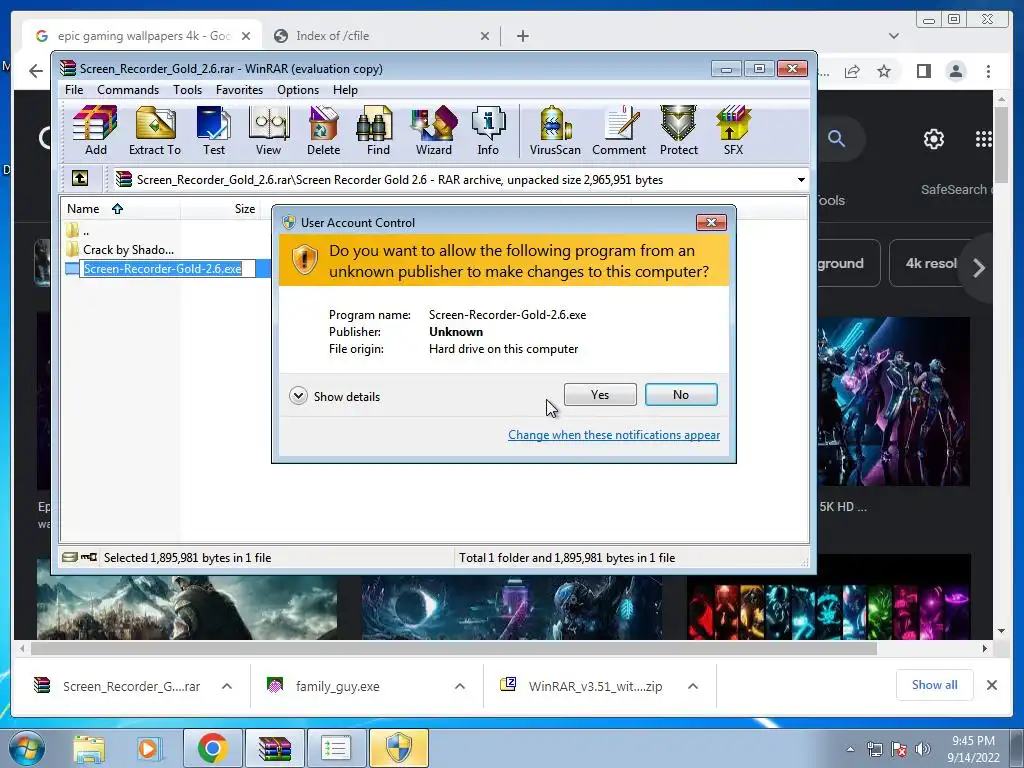Image resolution: width=1024 pixels, height=768 pixels.
Task: Open Google apps grid icon
Action: click(984, 139)
